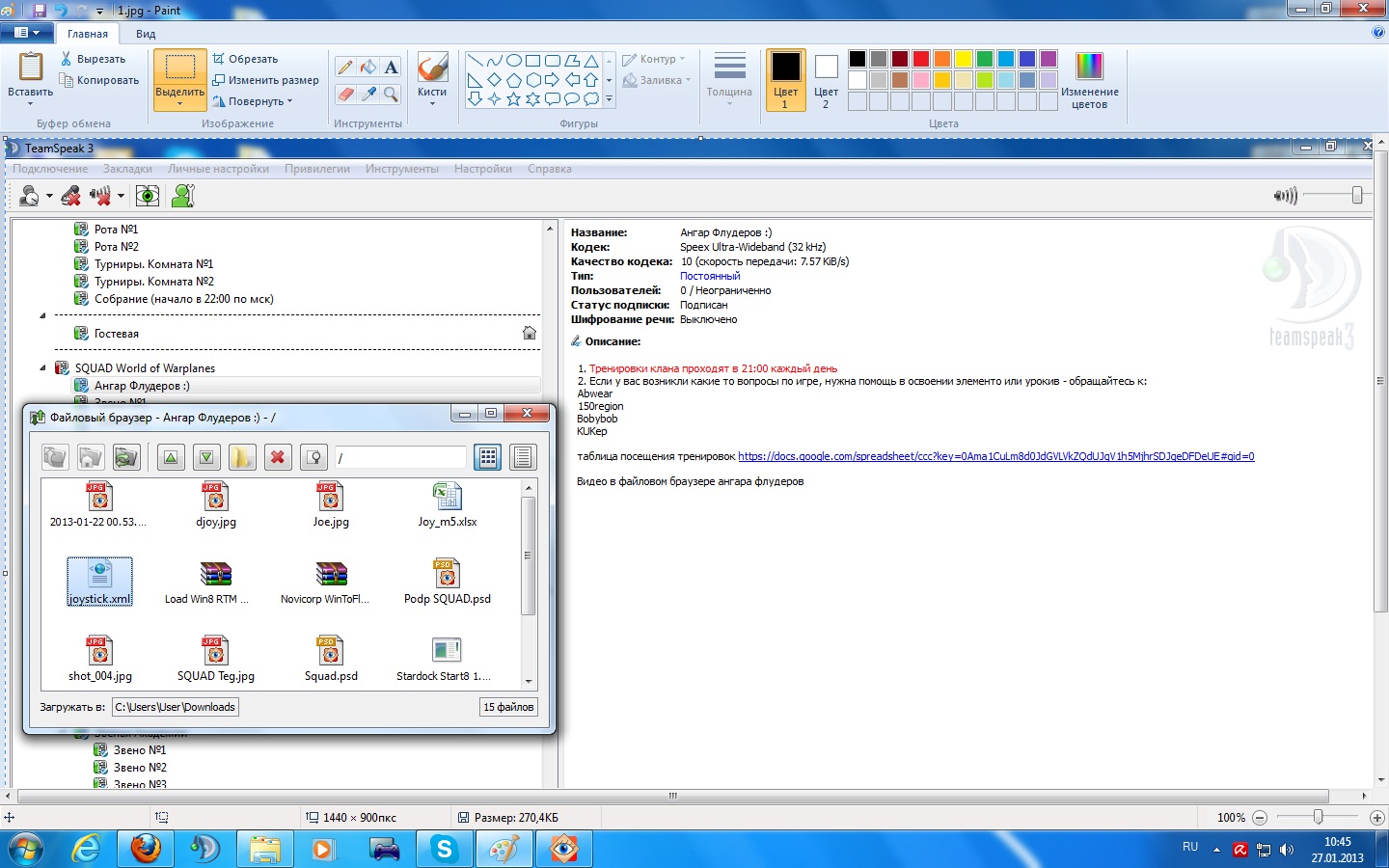Switch file browser to icon grid view
1389x868 pixels.
(488, 457)
